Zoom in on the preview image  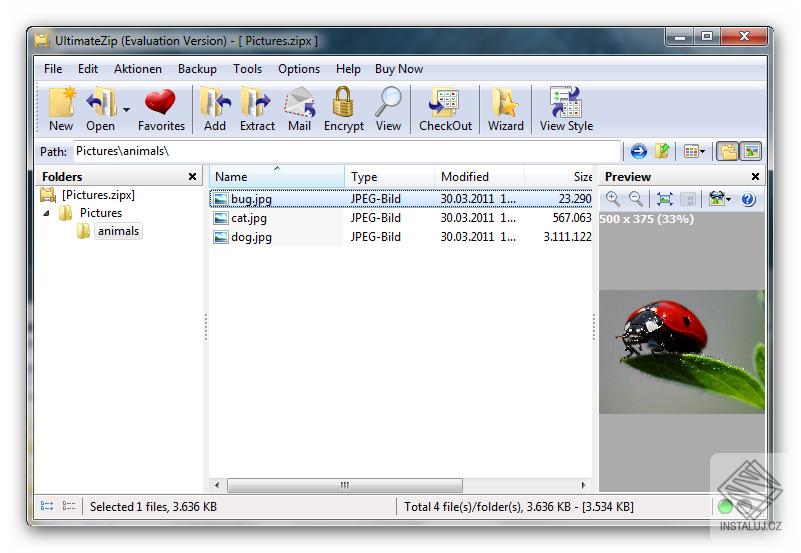point(612,199)
